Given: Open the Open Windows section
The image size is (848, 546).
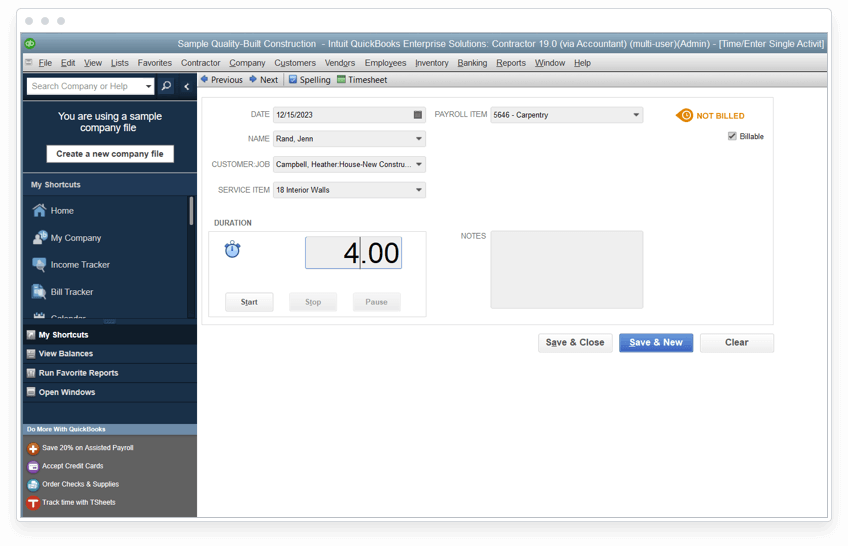Looking at the screenshot, I should [110, 392].
